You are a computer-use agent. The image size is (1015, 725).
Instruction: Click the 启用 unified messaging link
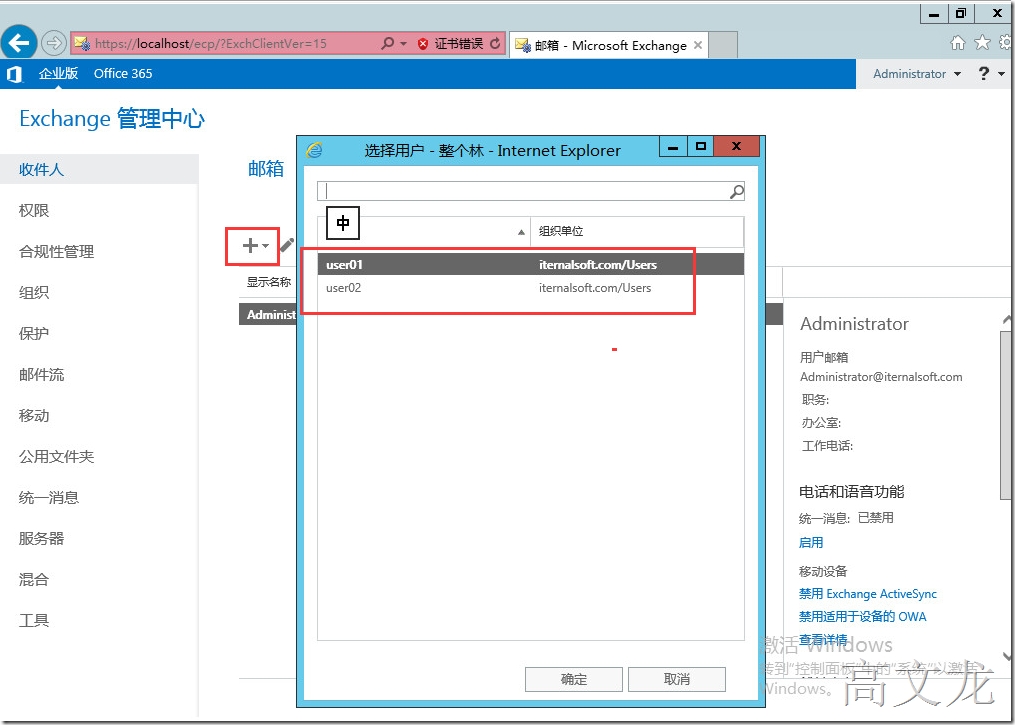[x=811, y=542]
